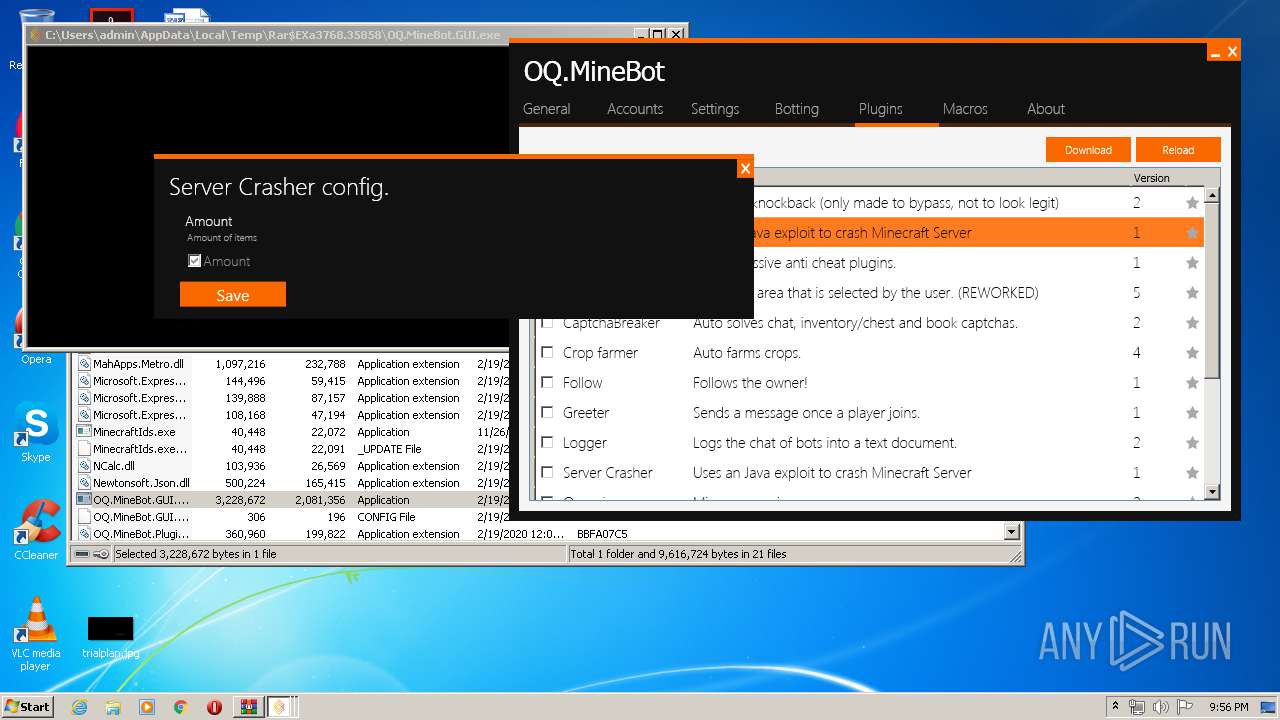Star the anti cheat plugins row
Screen dimensions: 1280x720
click(1192, 263)
